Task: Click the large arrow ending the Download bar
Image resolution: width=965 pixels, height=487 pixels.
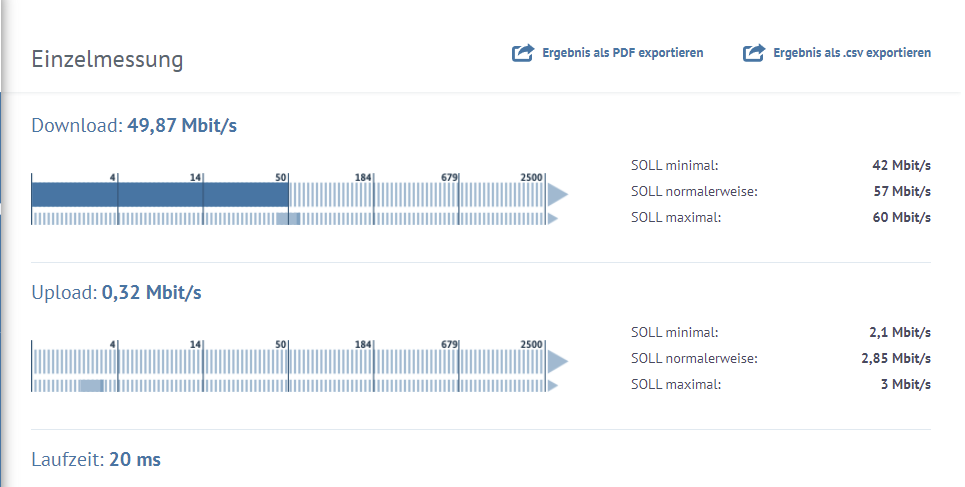Action: (558, 194)
